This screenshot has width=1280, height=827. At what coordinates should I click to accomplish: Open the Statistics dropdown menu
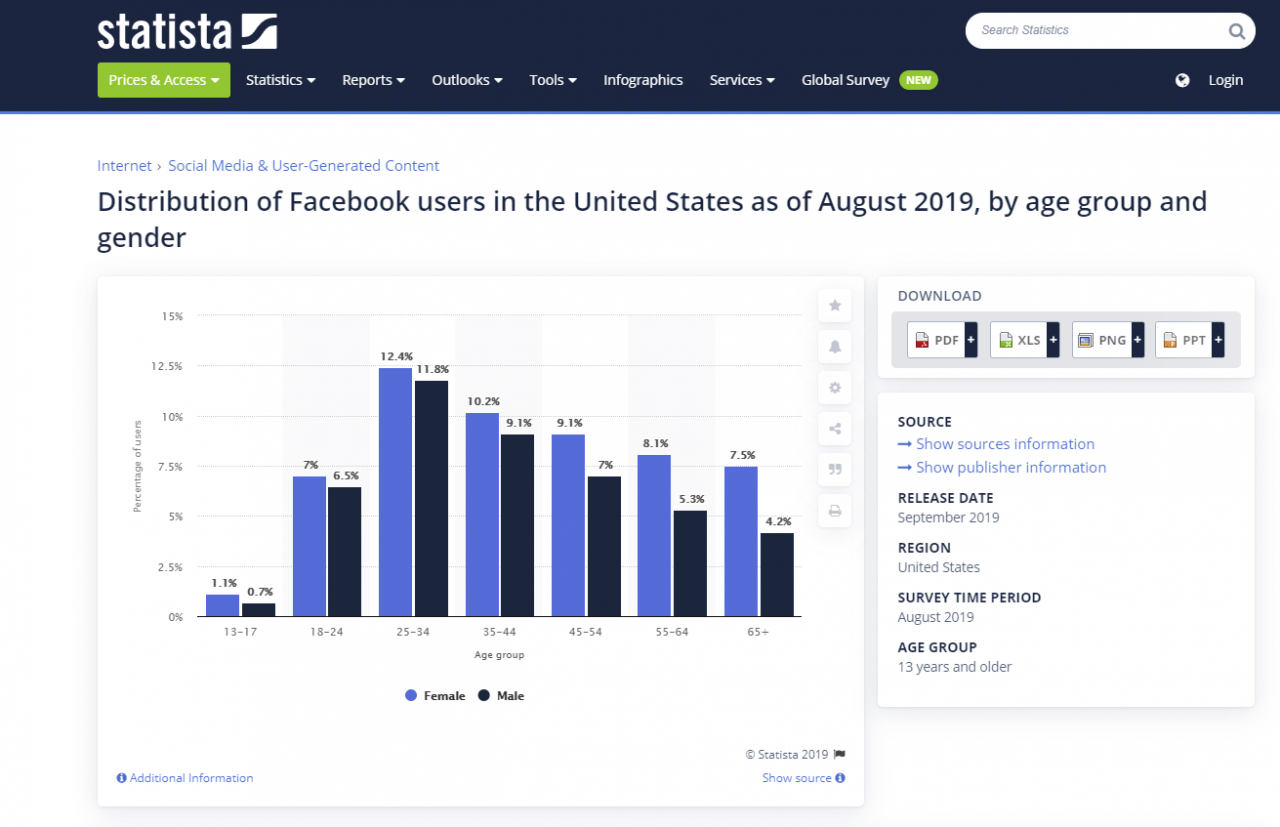point(280,80)
